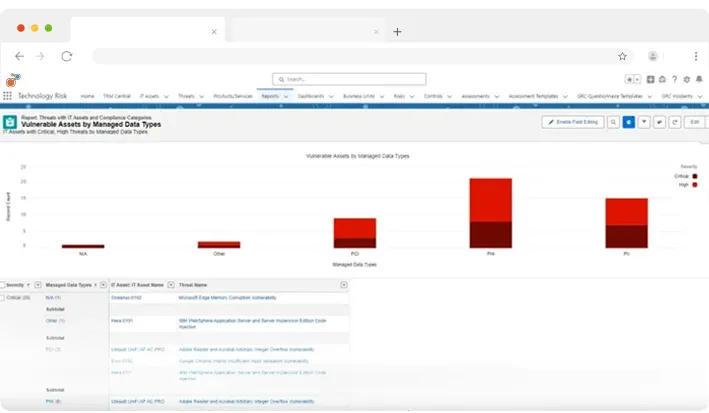Open the Assessment Templates tab
This screenshot has height=413, width=709.
coord(533,96)
